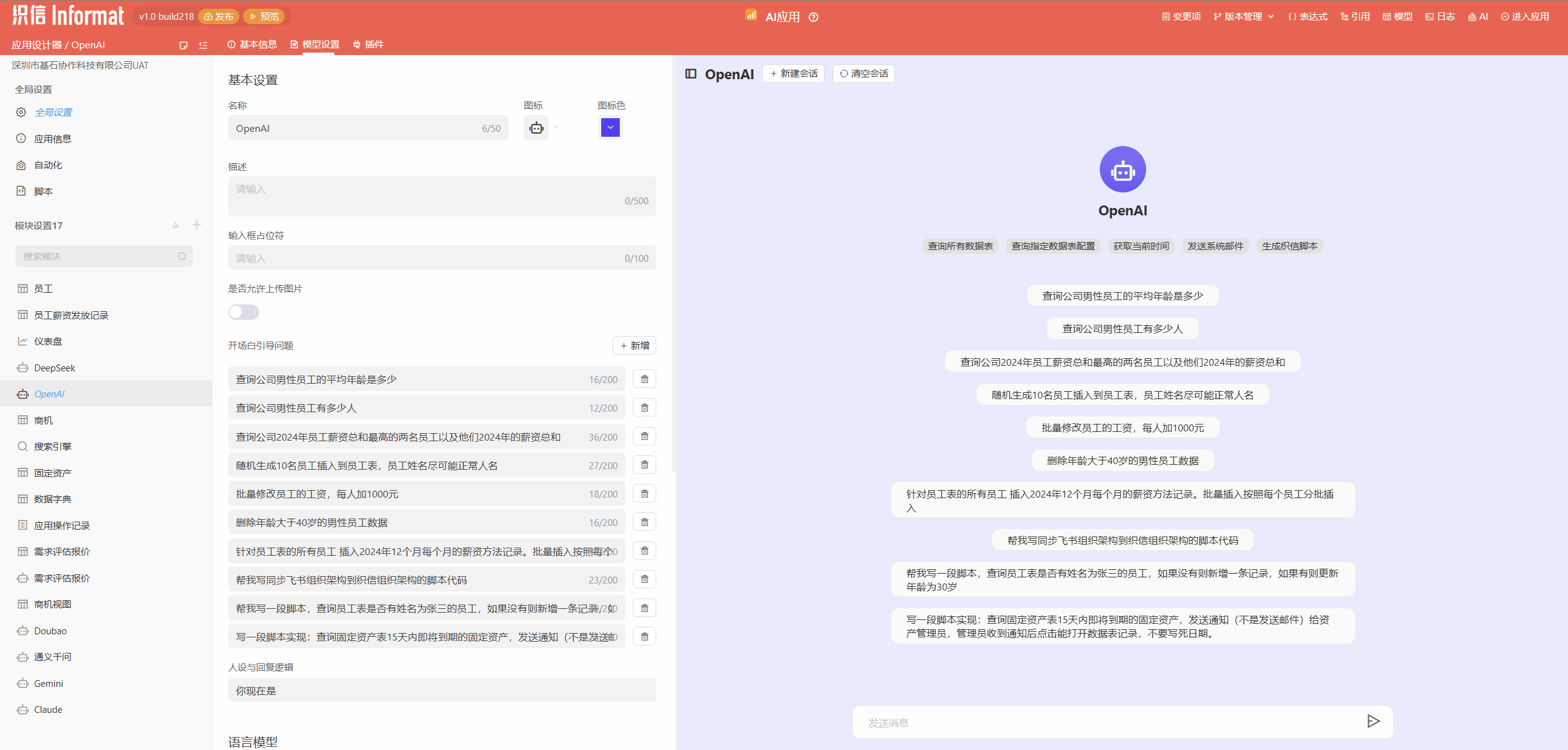Click the 发布 publish button
The image size is (1568, 750).
click(x=218, y=16)
